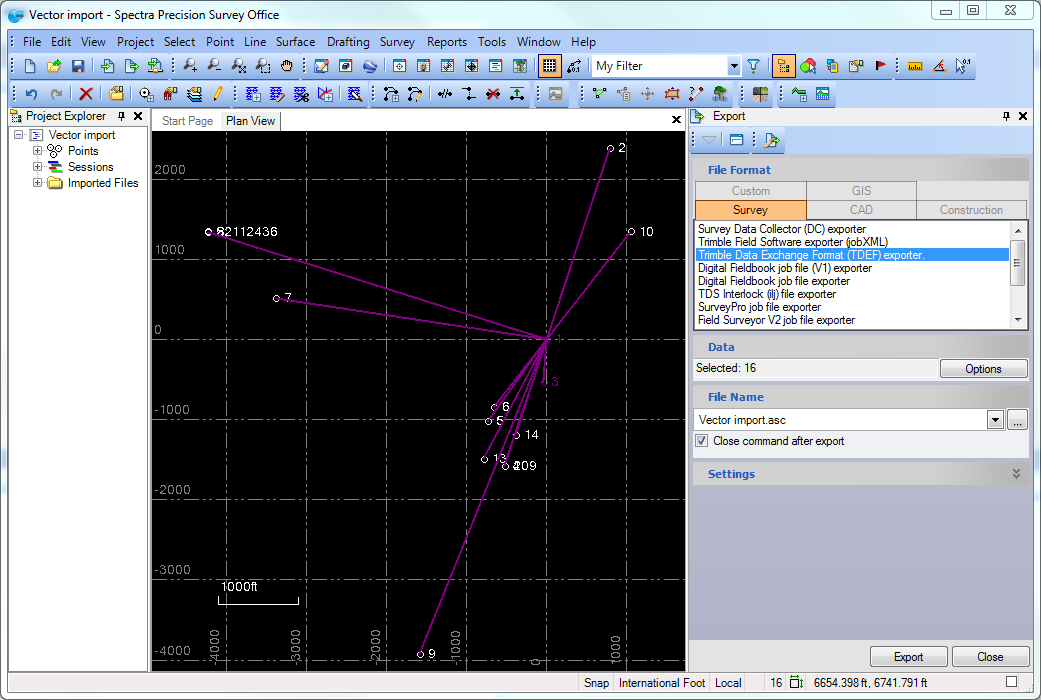Switch to the Start Page tab
Viewport: 1041px width, 700px height.
(187, 121)
